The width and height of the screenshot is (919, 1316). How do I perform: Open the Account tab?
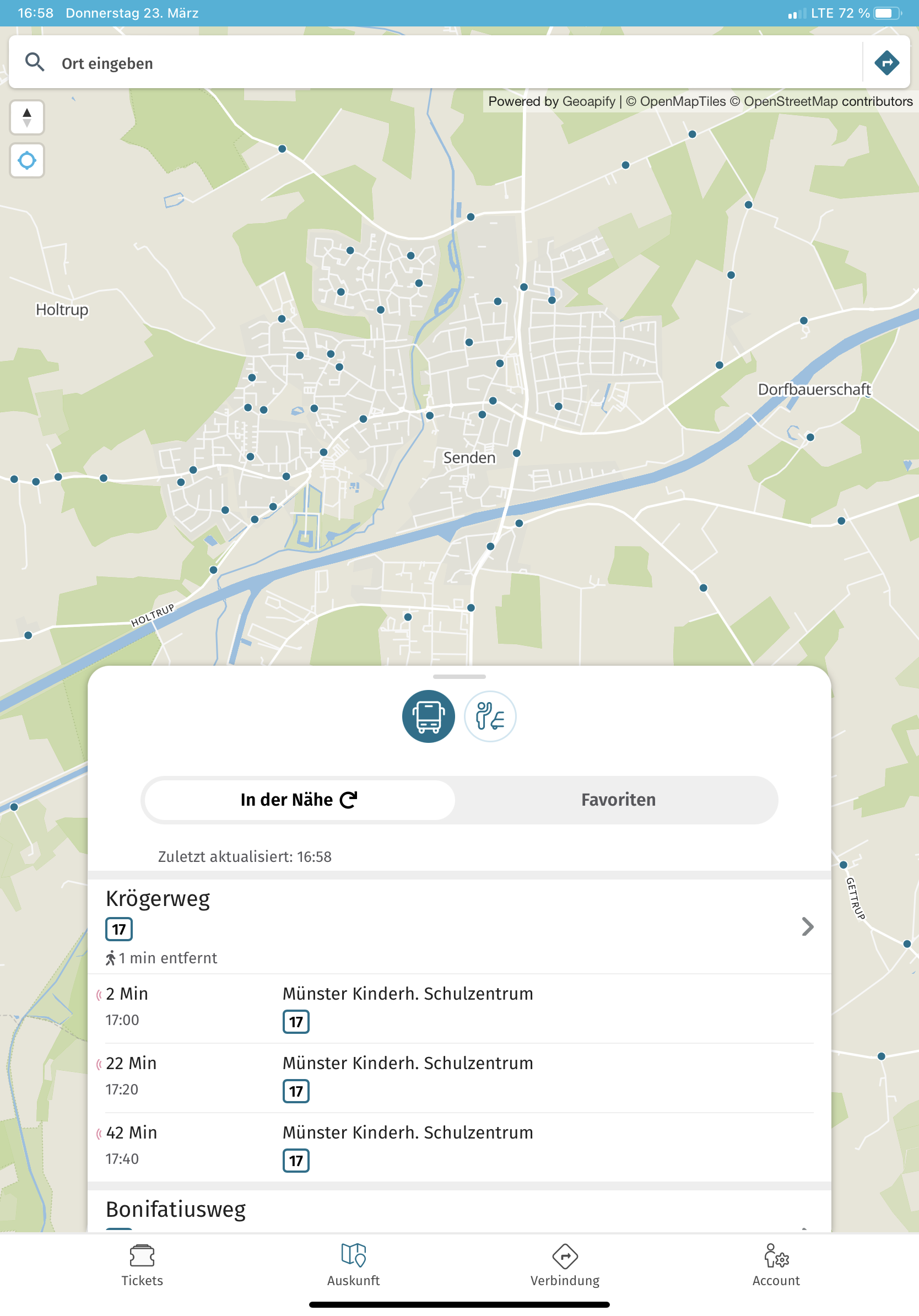(x=776, y=1265)
